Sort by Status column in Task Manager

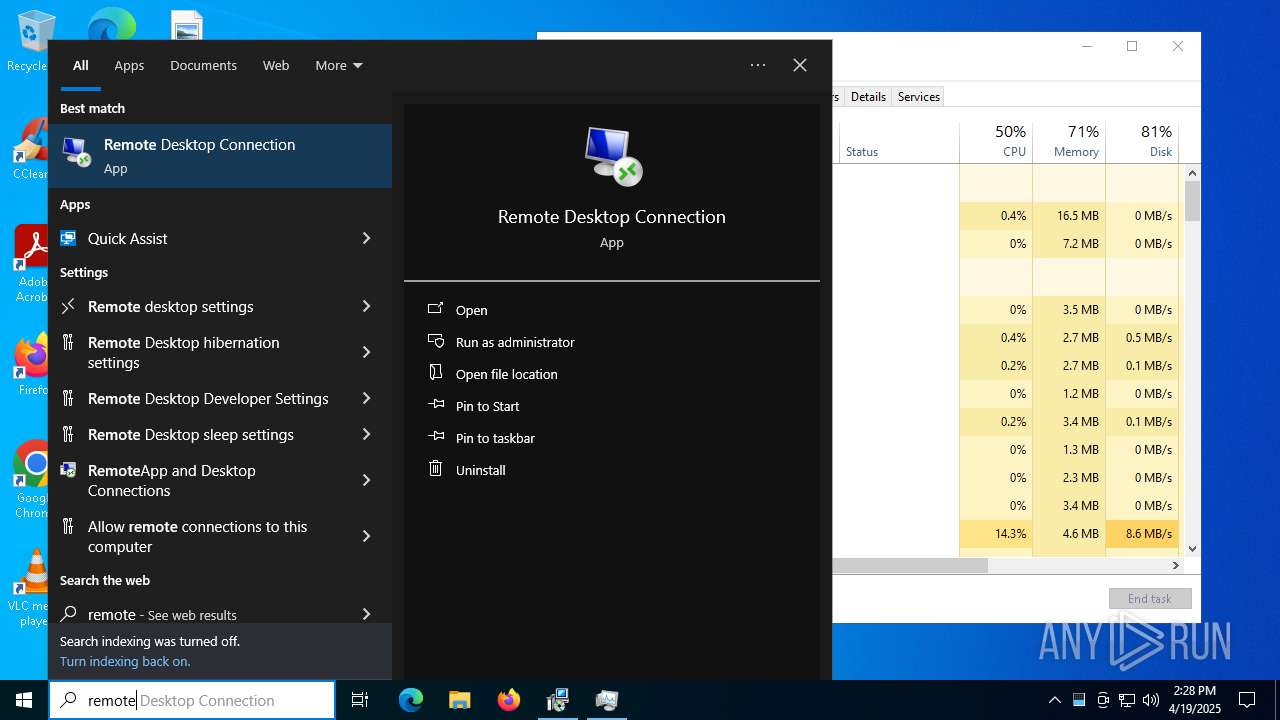(x=899, y=142)
